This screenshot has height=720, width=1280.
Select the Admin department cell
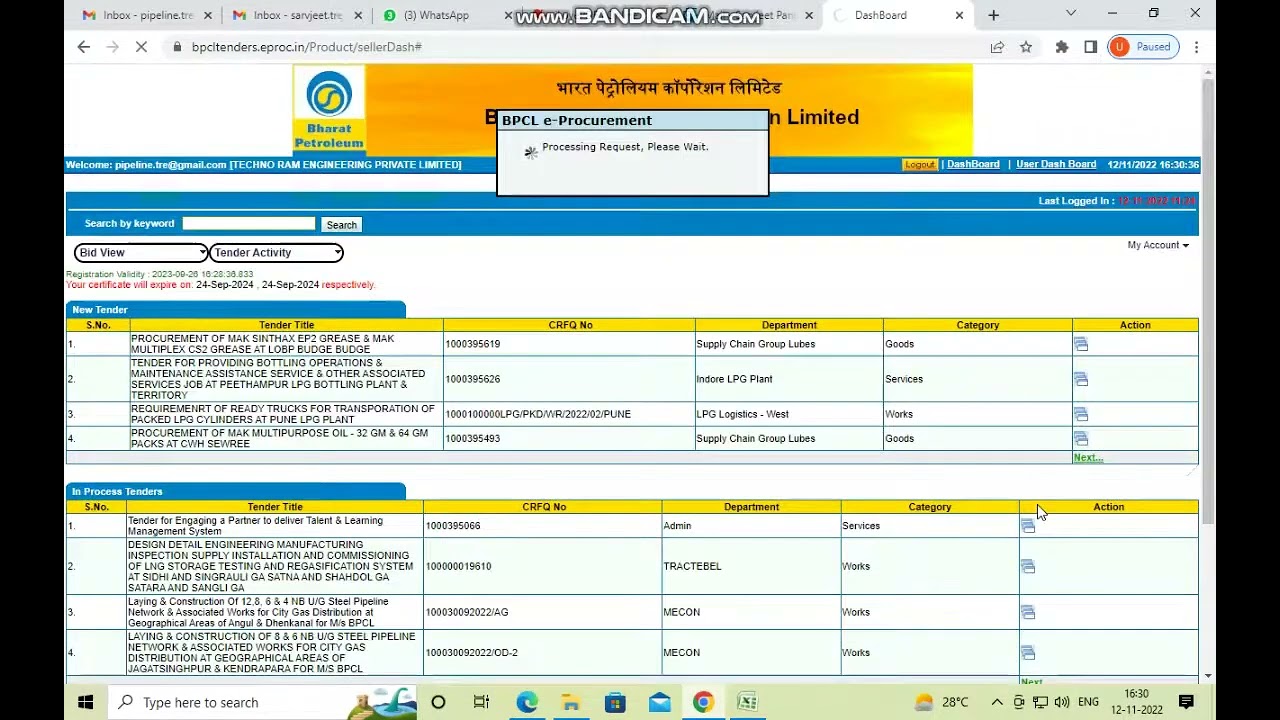coord(751,526)
